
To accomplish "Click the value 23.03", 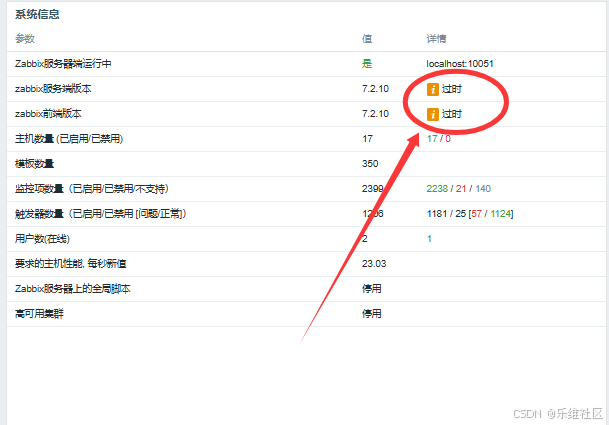I will (x=374, y=264).
